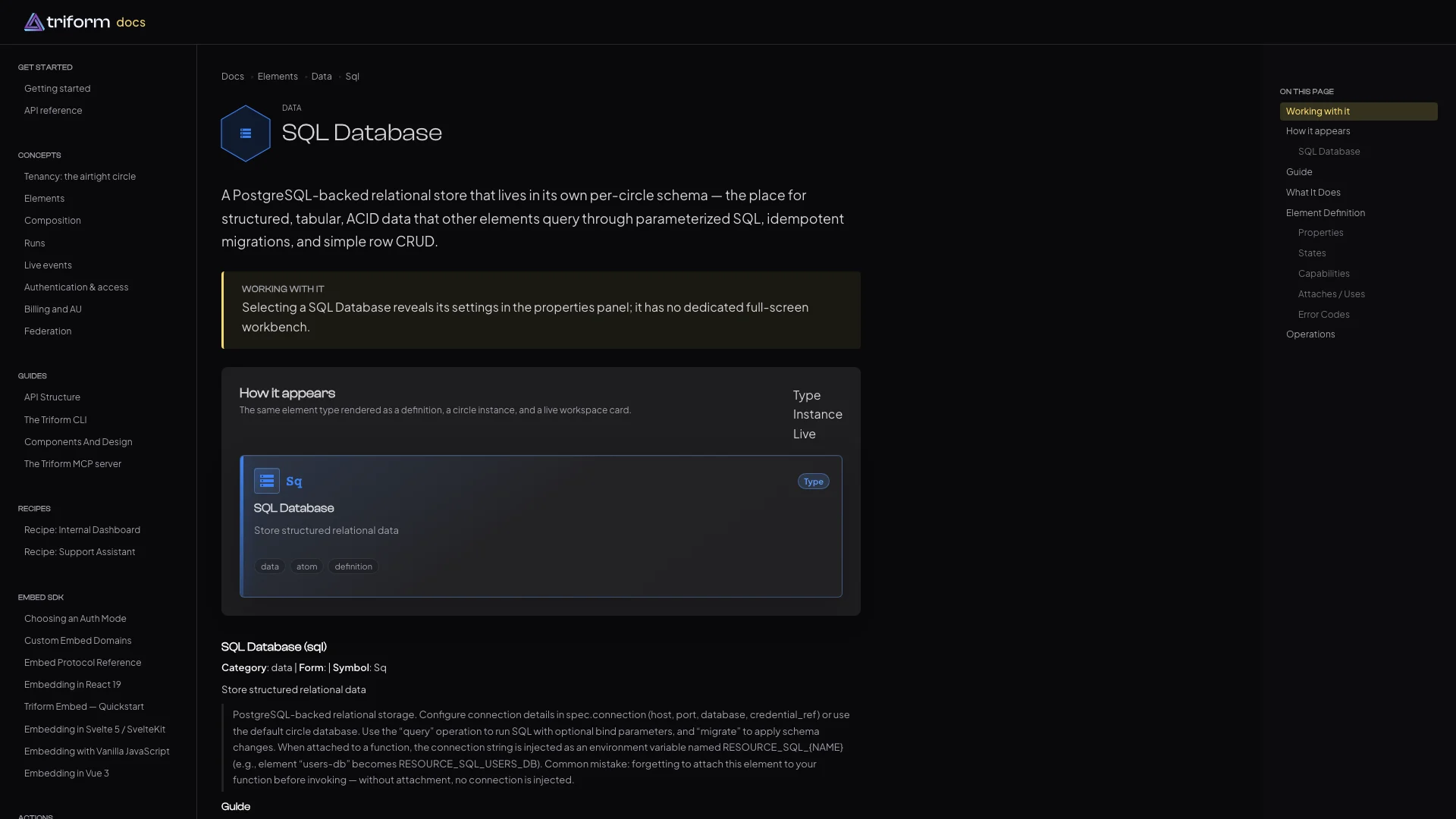
Task: Jump to States subsection
Action: pyautogui.click(x=1312, y=253)
